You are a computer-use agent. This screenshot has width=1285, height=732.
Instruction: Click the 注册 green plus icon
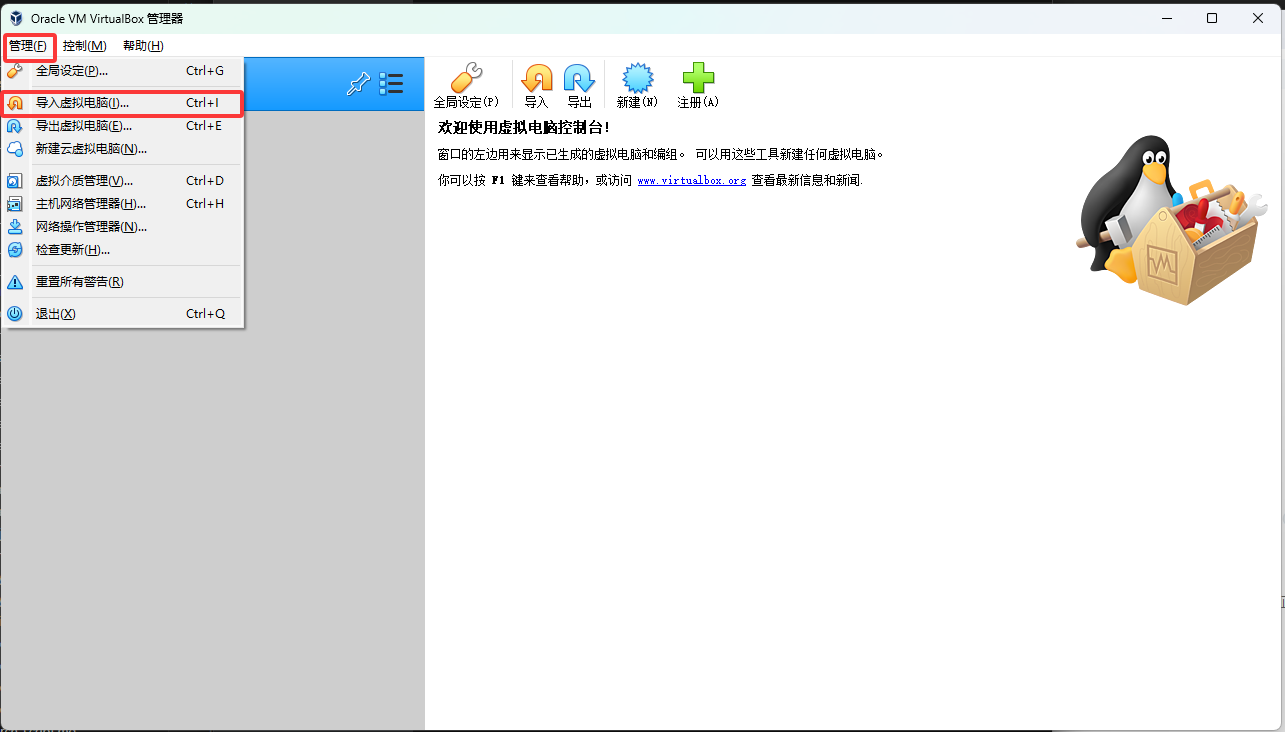[x=697, y=79]
